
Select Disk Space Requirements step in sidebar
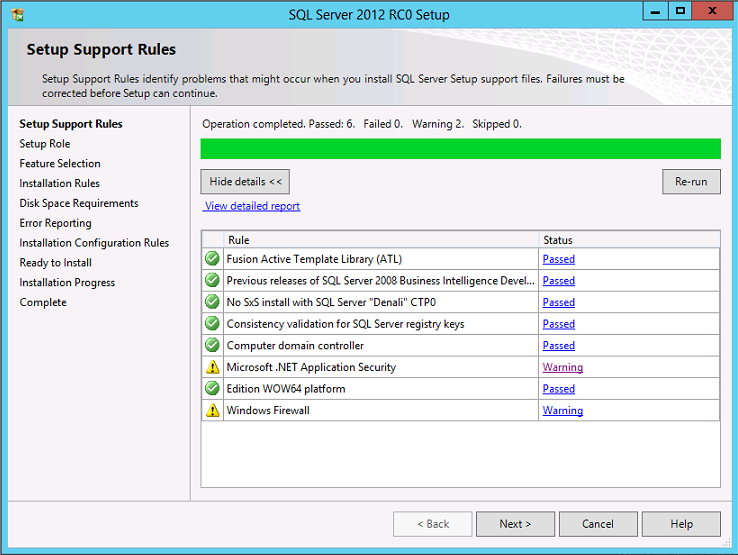click(x=79, y=203)
